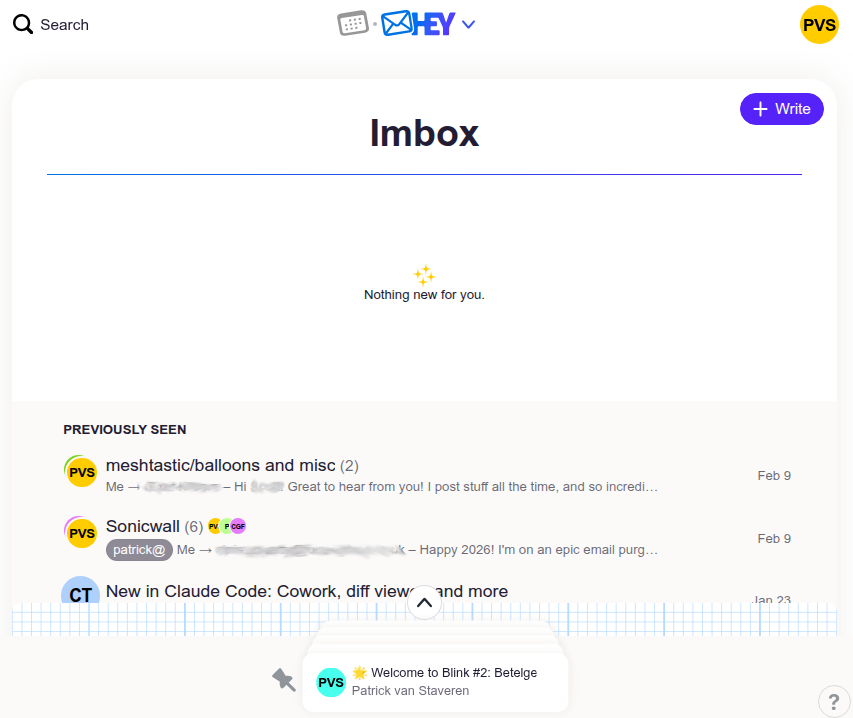Click the pushpin Set Aside icon
The image size is (853, 718).
coord(284,680)
